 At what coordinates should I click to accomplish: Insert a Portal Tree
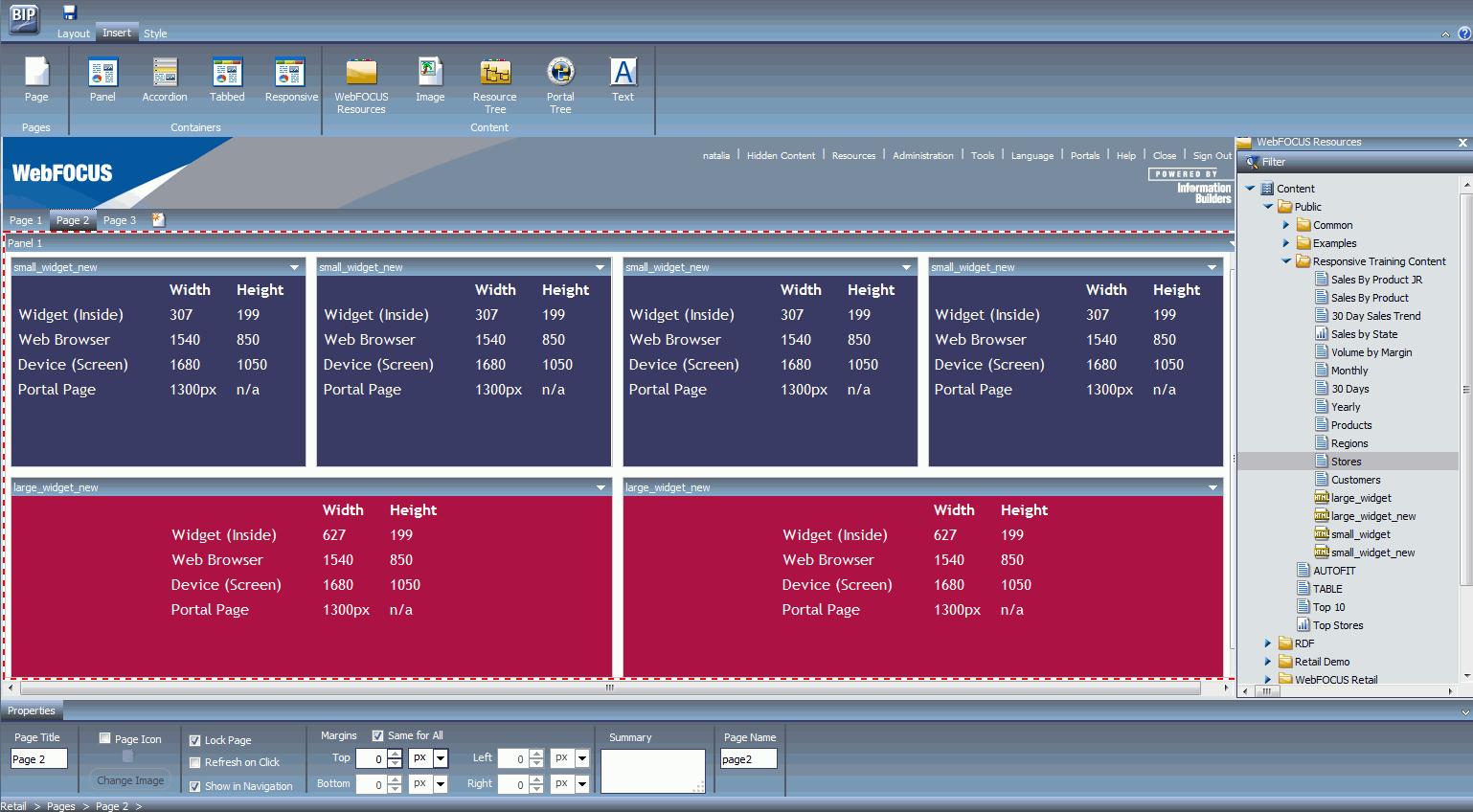coord(560,85)
